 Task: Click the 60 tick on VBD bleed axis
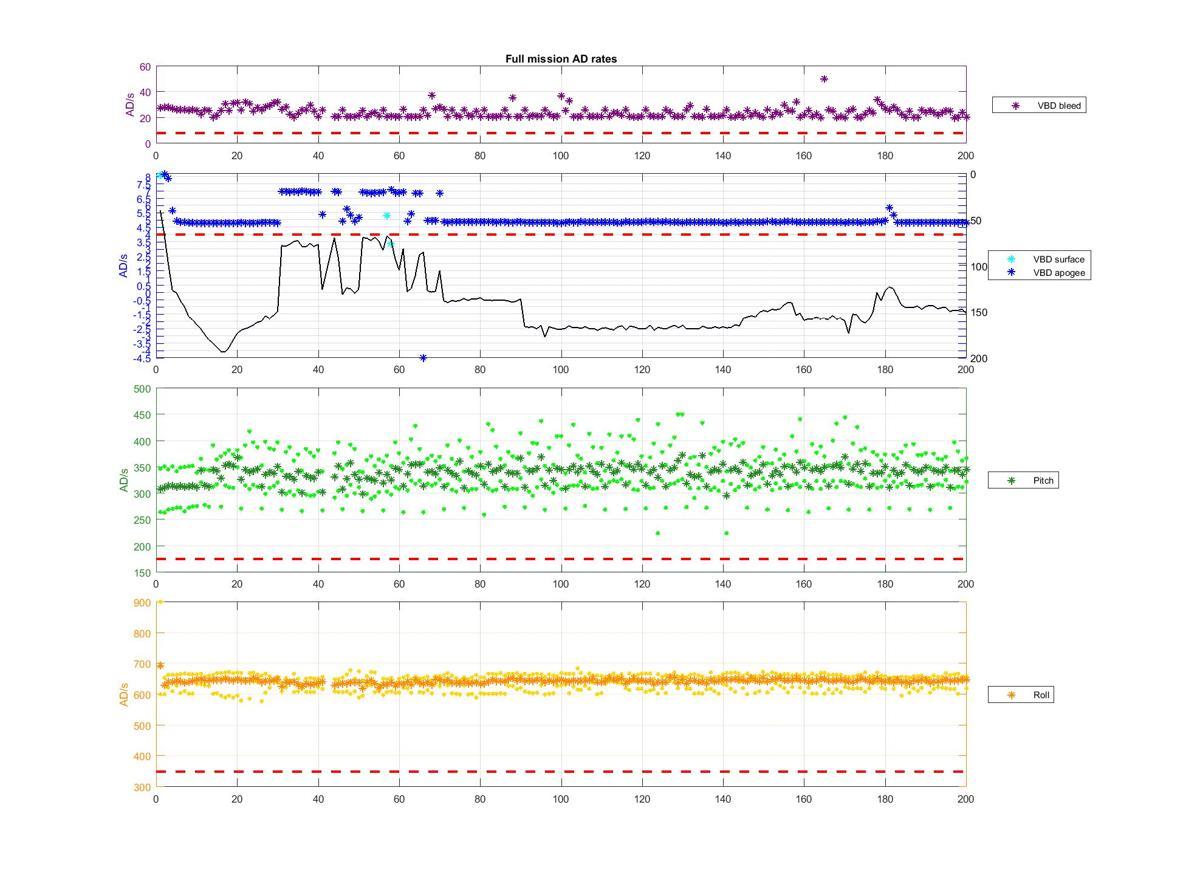coord(145,67)
